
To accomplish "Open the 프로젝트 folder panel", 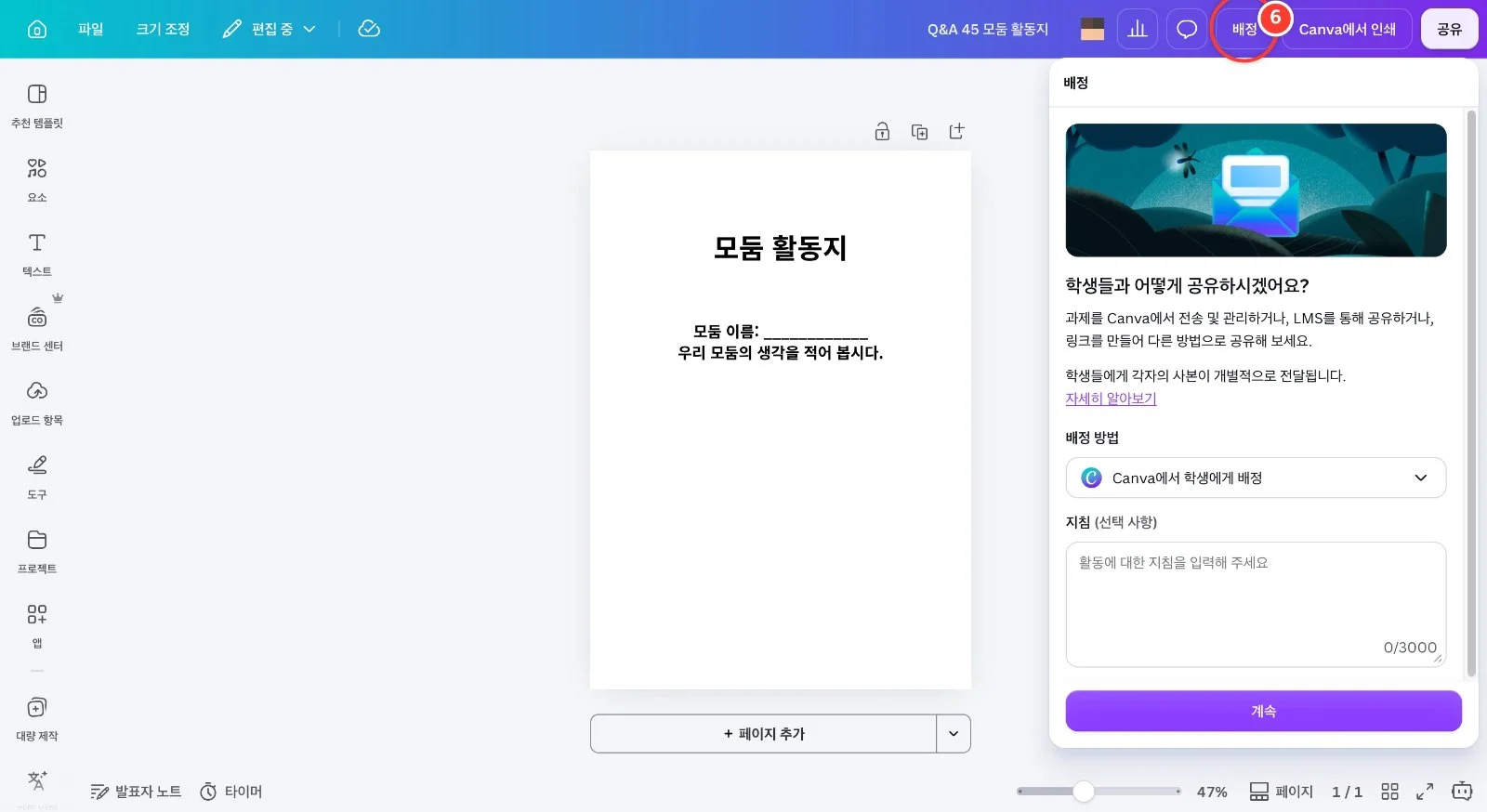I will tap(37, 552).
